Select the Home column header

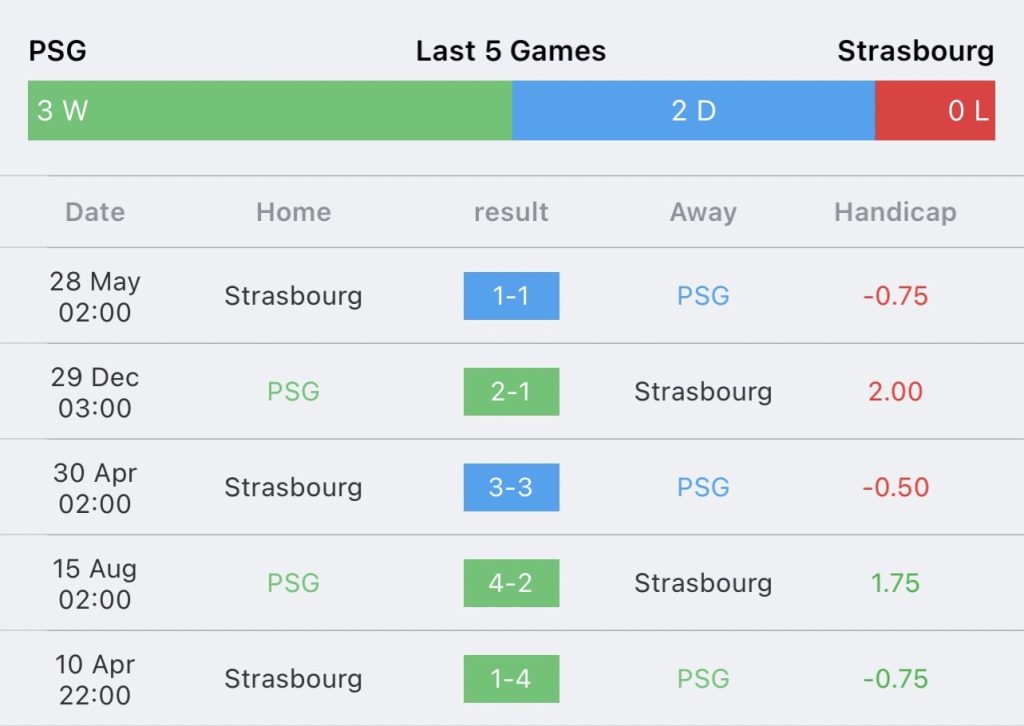tap(293, 212)
